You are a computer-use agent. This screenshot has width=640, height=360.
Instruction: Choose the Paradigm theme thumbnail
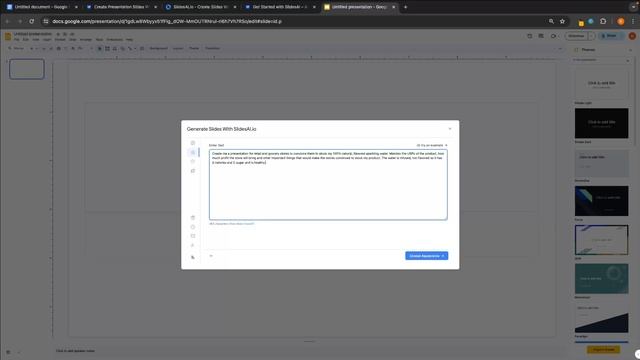click(x=602, y=318)
